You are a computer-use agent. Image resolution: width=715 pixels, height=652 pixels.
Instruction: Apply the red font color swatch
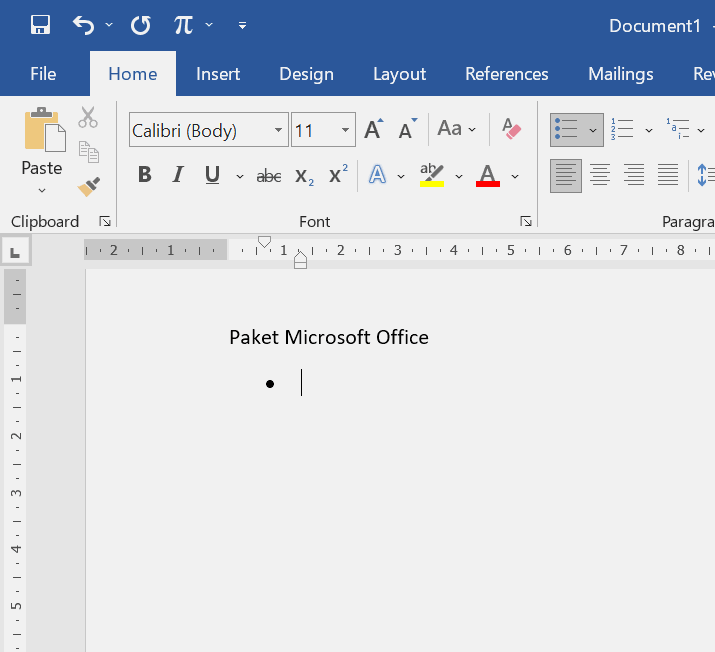pos(488,176)
